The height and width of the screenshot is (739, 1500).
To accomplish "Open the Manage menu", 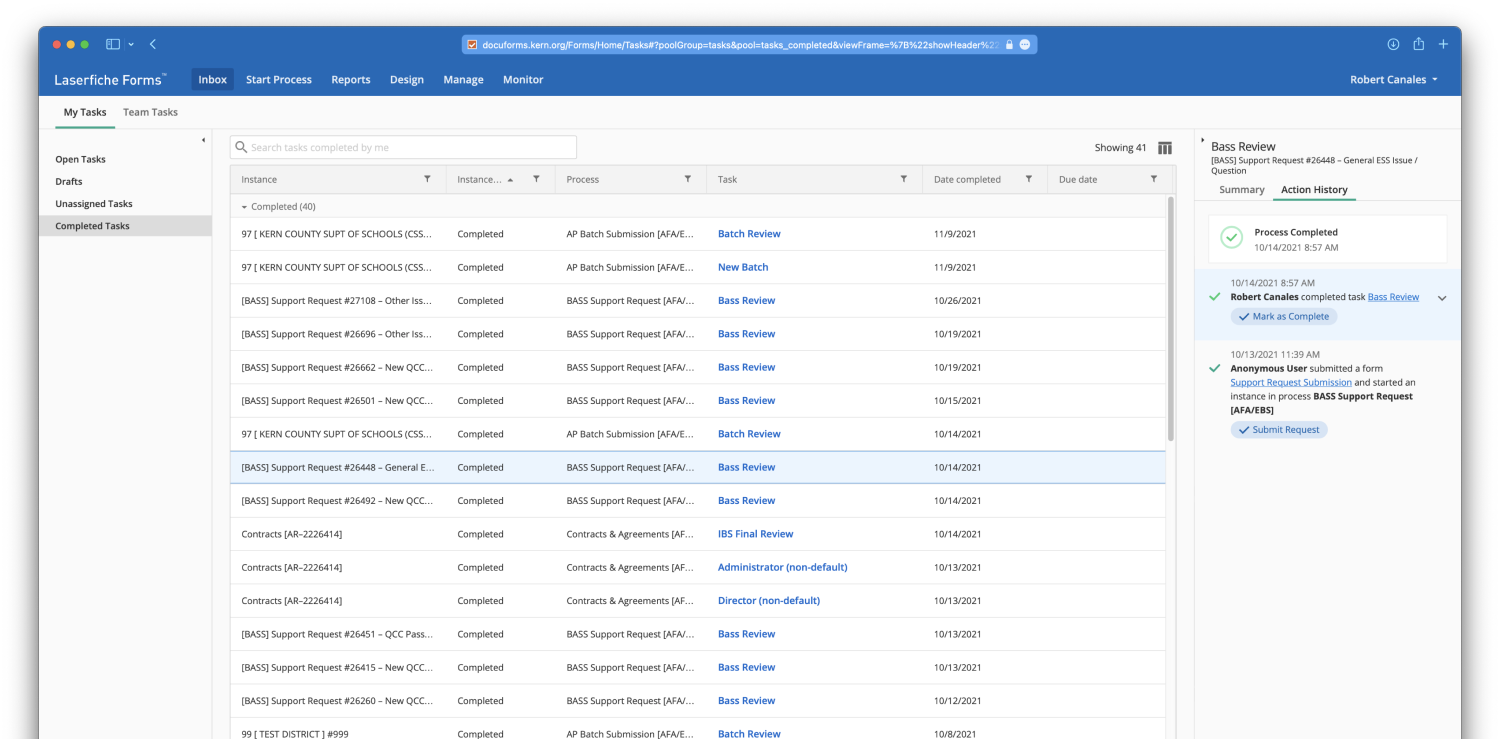I will point(464,80).
